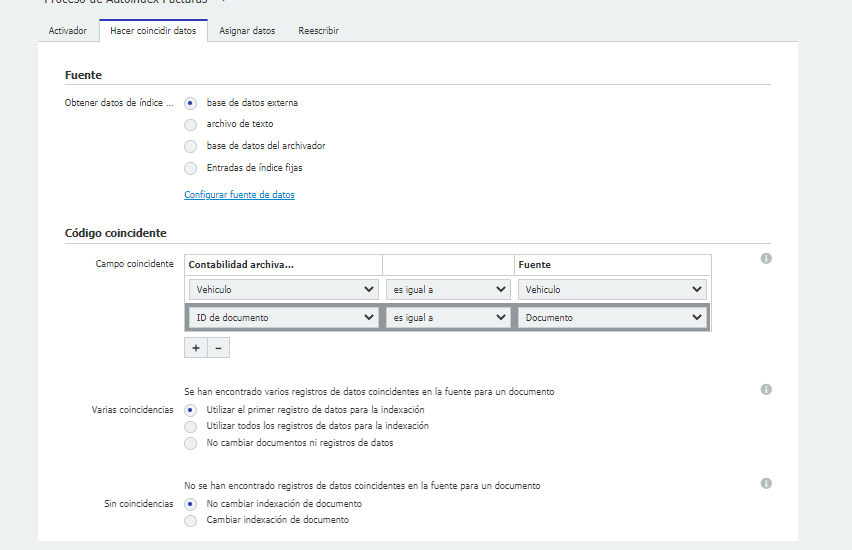Add a matching row with plus button
Image resolution: width=852 pixels, height=550 pixels.
tap(196, 348)
